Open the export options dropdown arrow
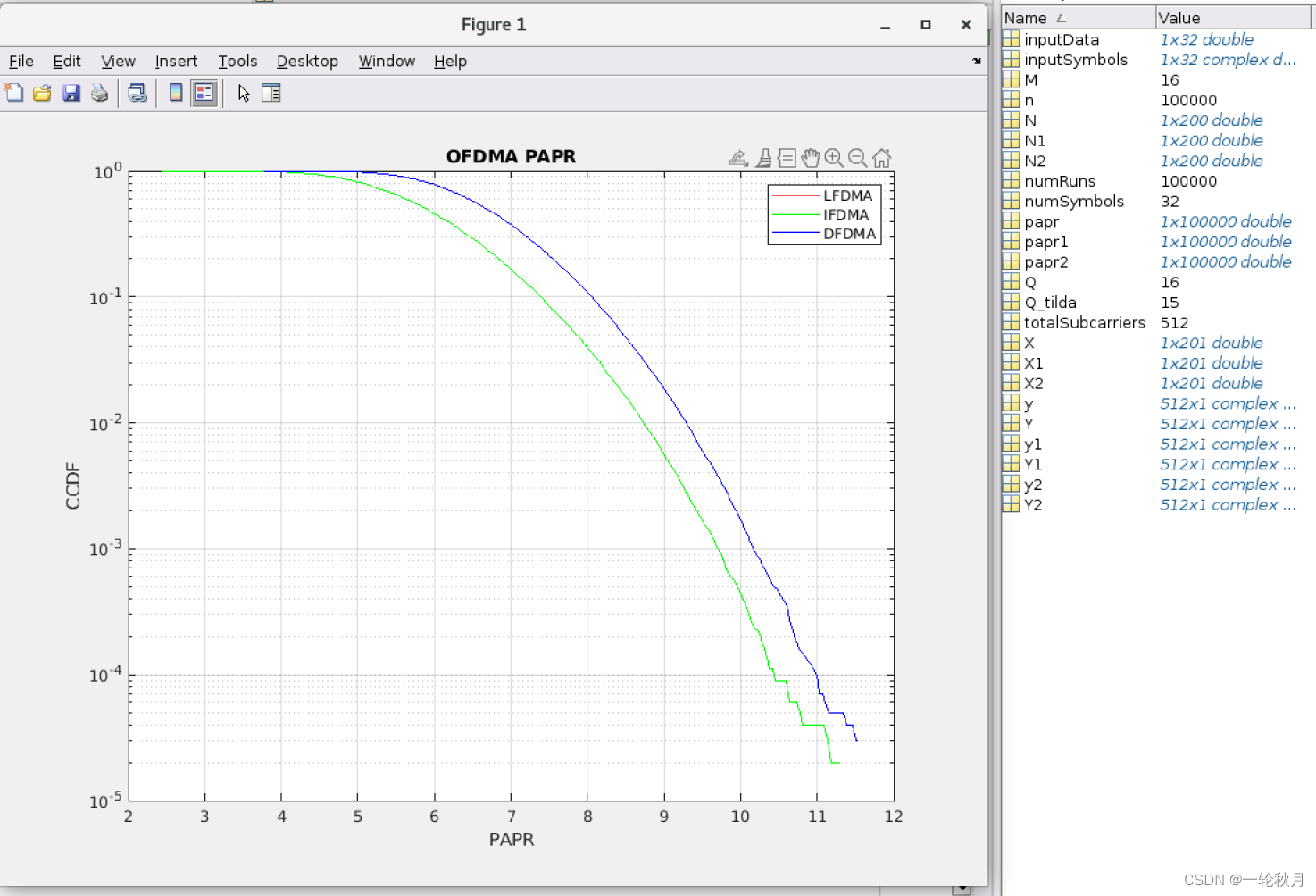1316x896 pixels. (x=745, y=163)
